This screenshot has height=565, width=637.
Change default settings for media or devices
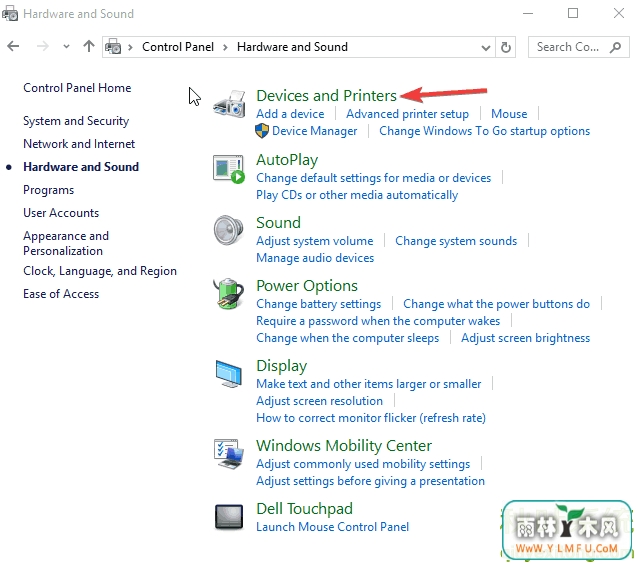coord(373,178)
